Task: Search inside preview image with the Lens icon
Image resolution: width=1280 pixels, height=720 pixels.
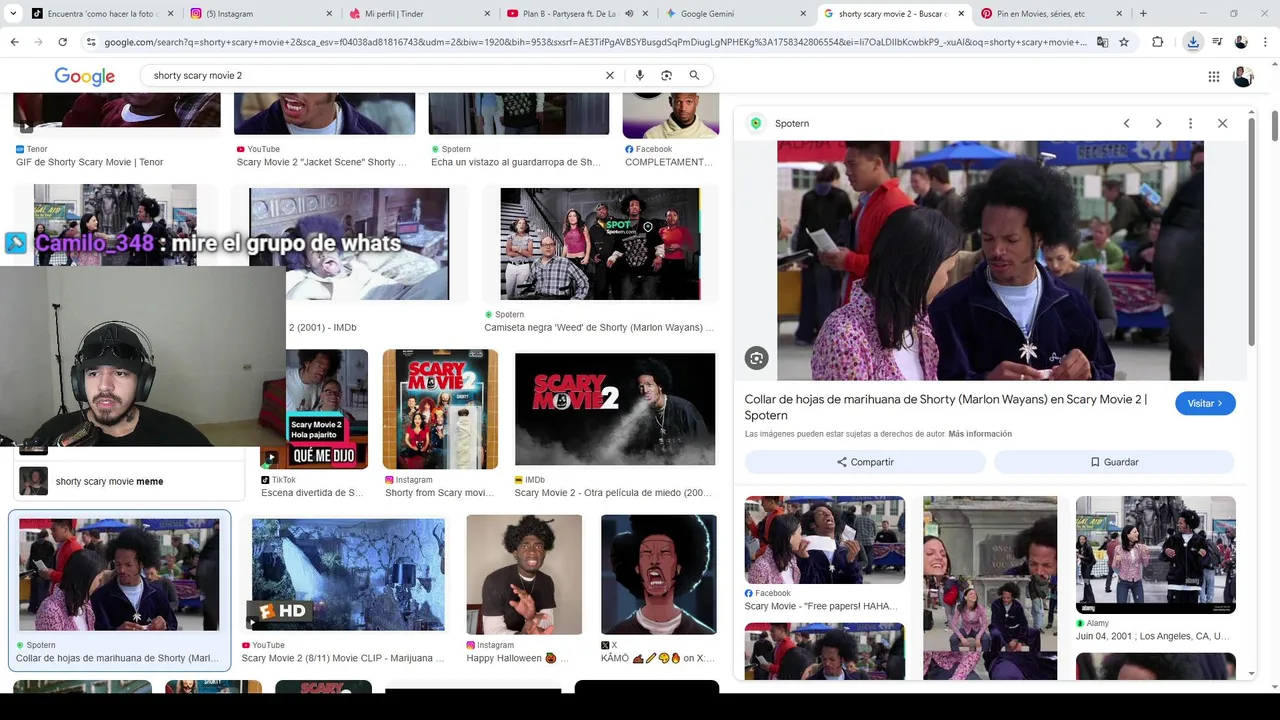Action: coord(757,358)
